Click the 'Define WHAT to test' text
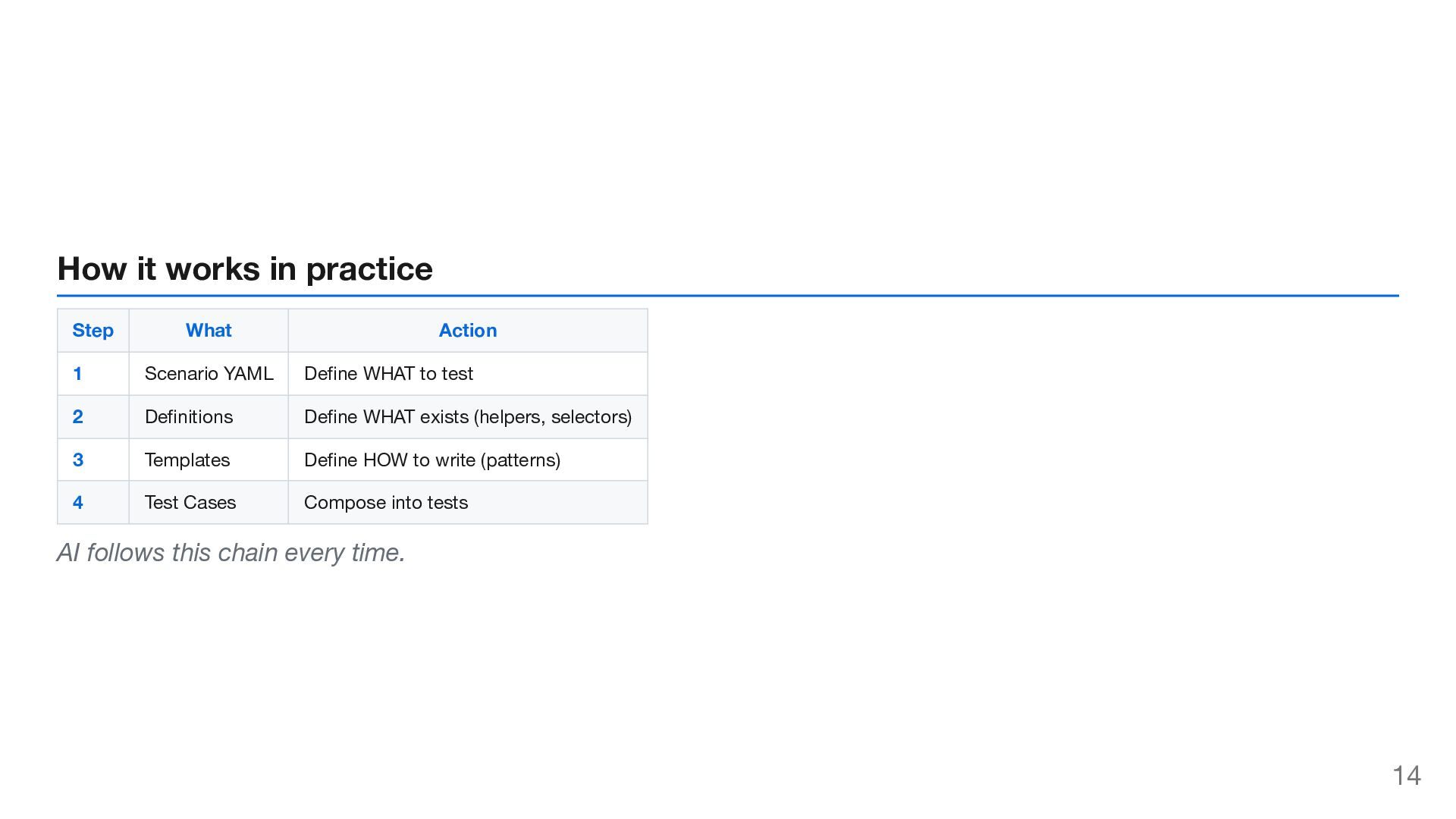 pos(388,374)
